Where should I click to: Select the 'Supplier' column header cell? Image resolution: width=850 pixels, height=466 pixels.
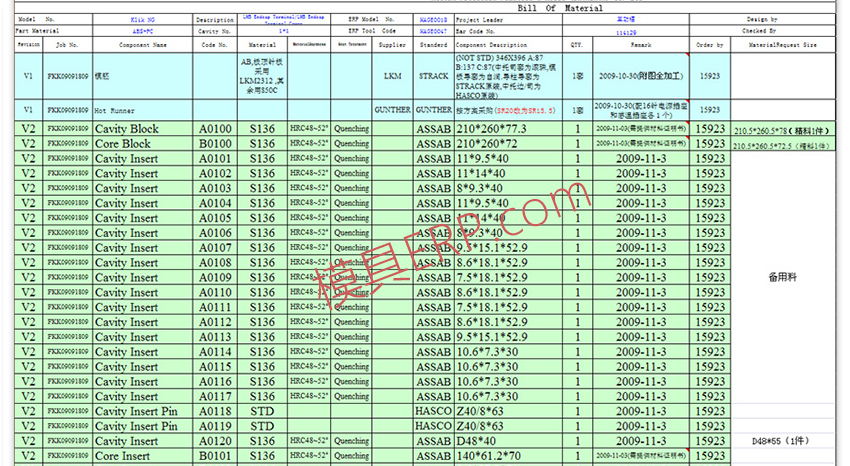393,45
